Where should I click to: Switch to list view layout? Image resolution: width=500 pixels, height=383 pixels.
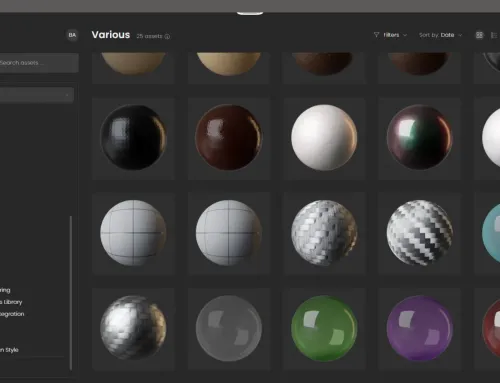coord(494,35)
